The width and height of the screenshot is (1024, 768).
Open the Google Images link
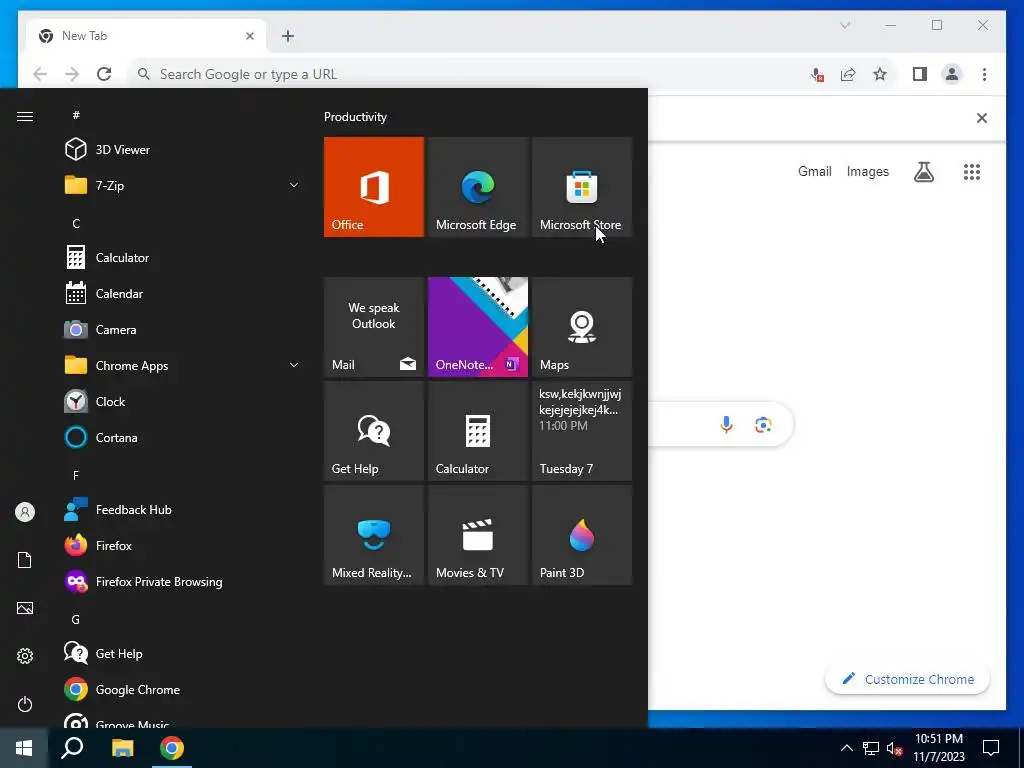tap(867, 171)
